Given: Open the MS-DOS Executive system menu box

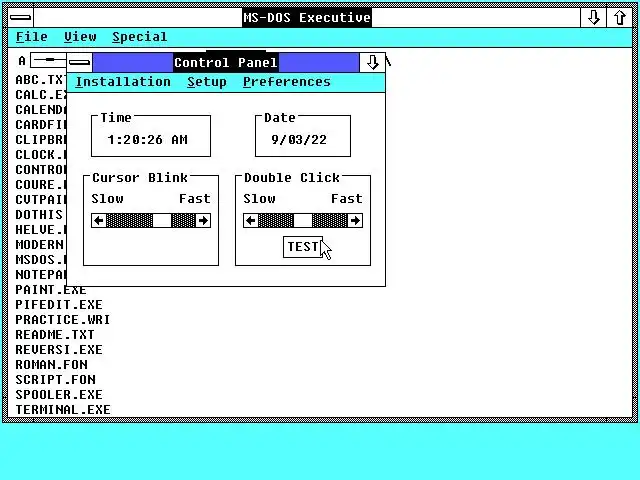Looking at the screenshot, I should tap(21, 18).
